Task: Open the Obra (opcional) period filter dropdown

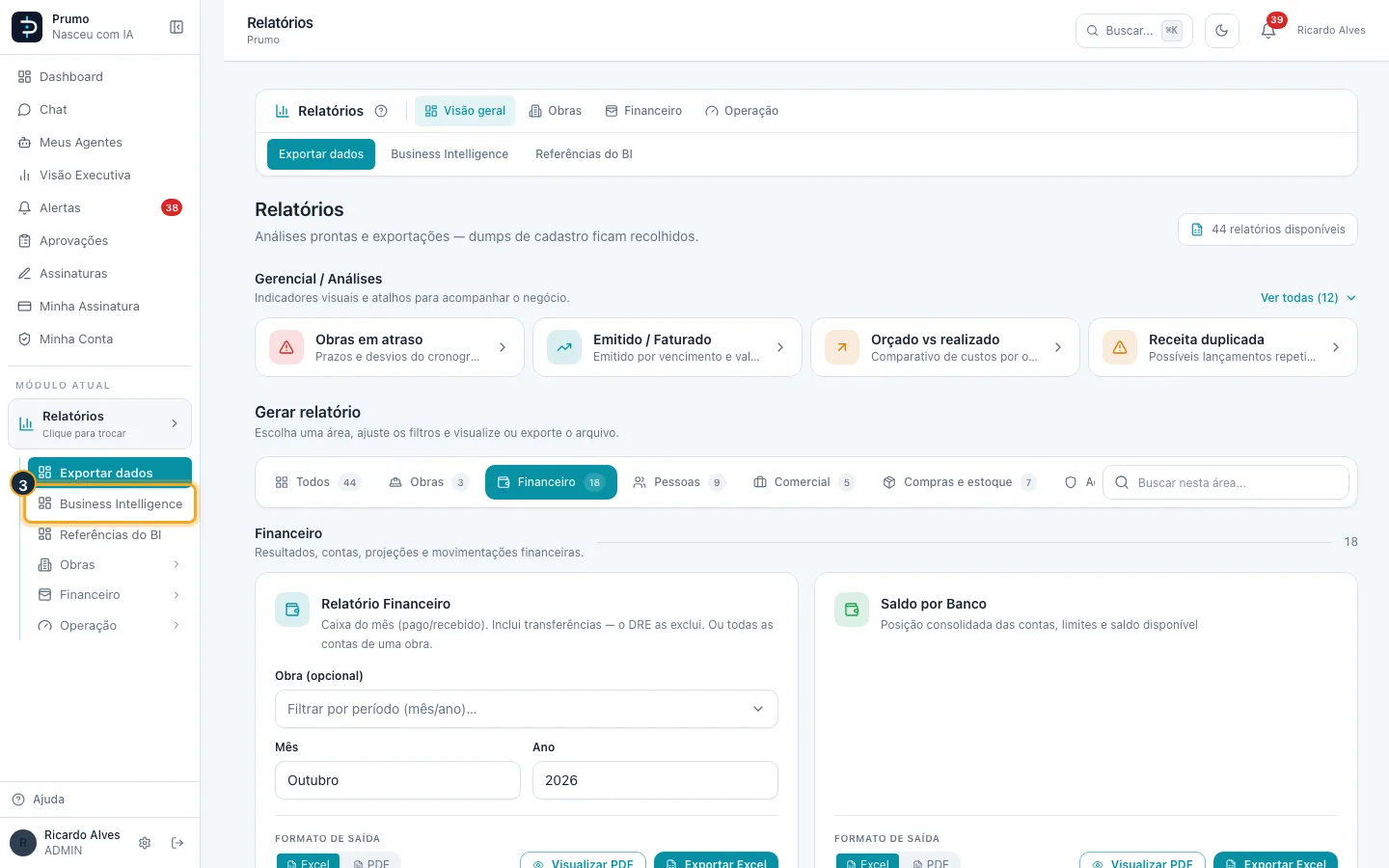Action: (x=527, y=709)
